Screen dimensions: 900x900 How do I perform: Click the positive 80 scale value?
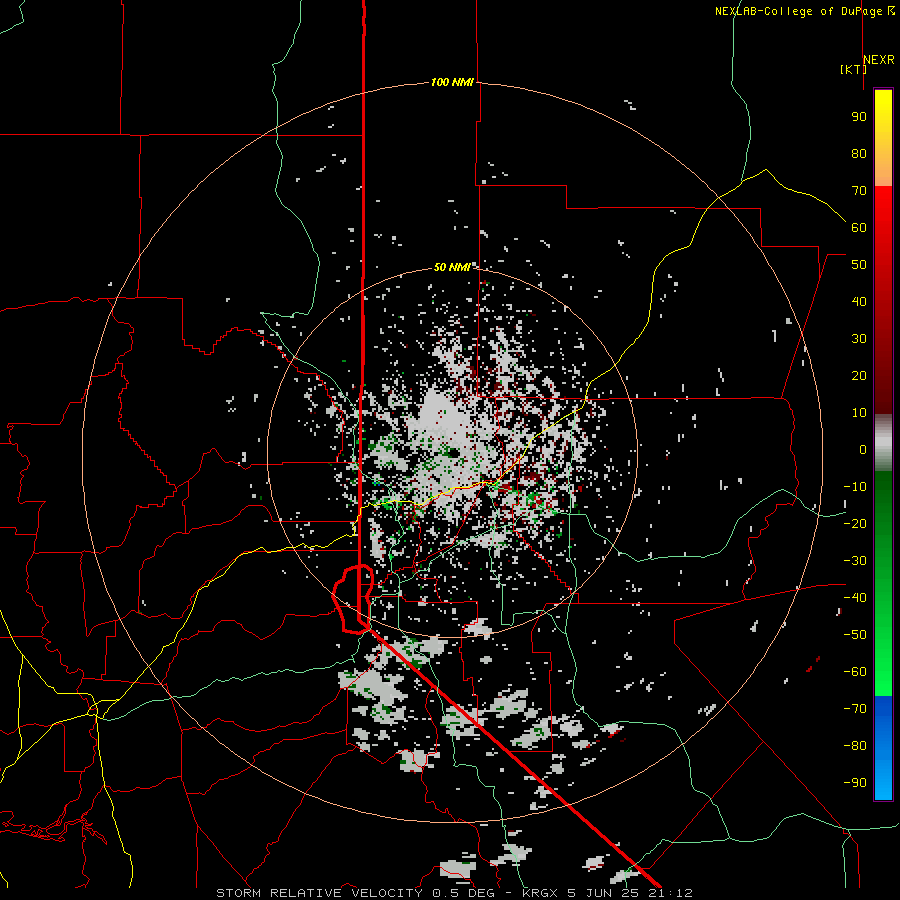coord(859,153)
